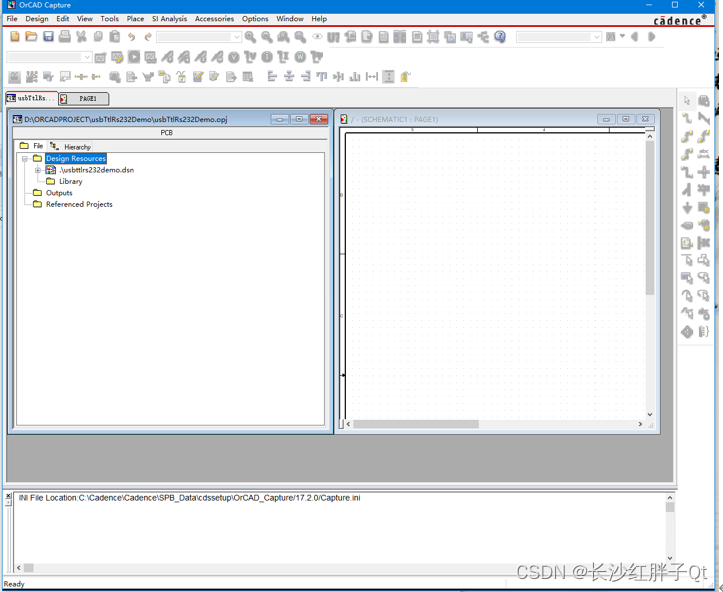
Task: Select the place net alias abc tool
Action: tap(704, 154)
